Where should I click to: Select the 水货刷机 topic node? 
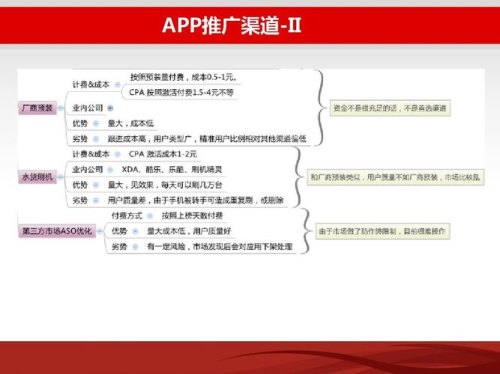(x=37, y=177)
